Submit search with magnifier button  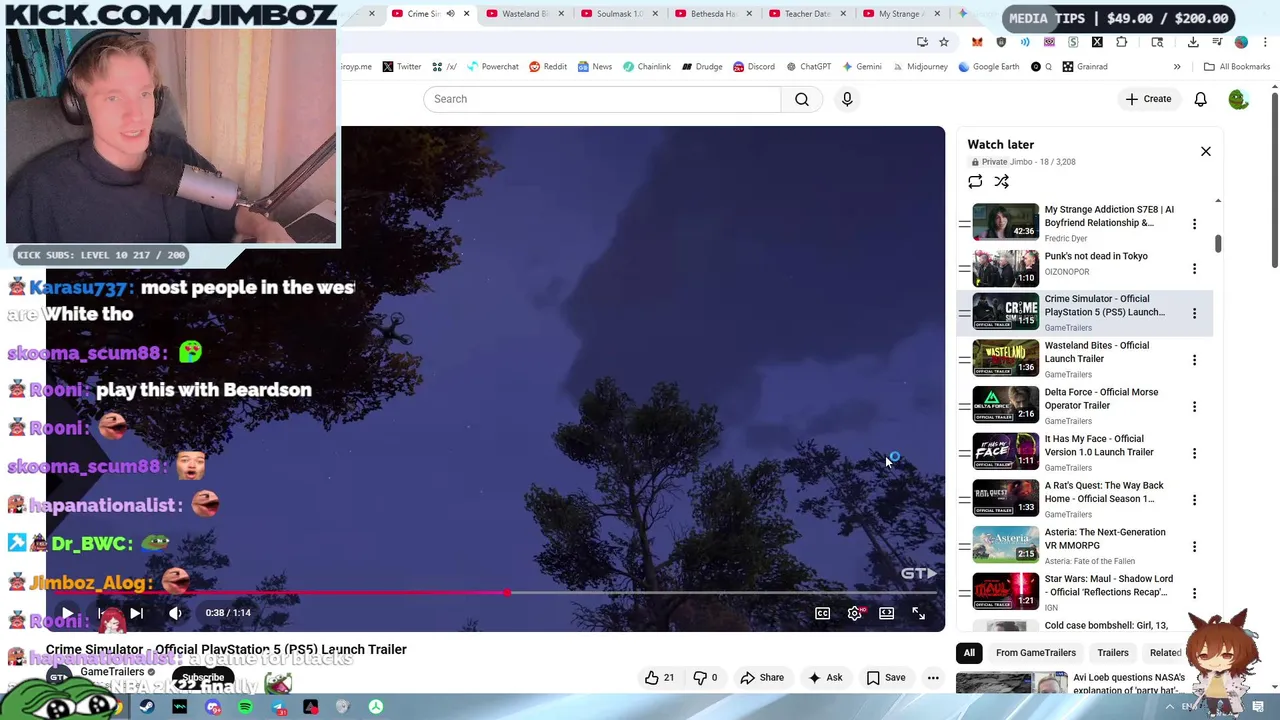coord(802,99)
